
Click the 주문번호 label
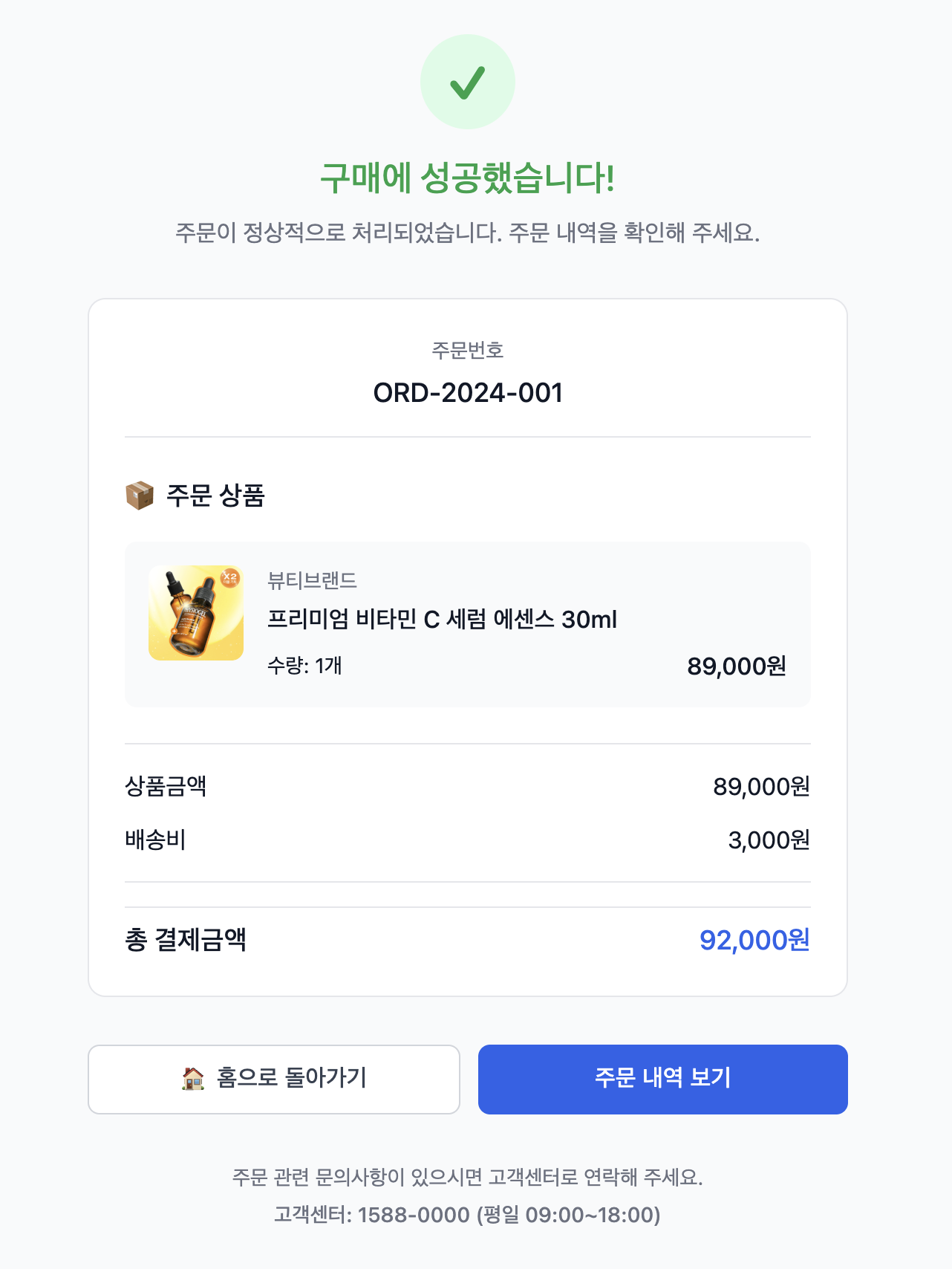(x=468, y=350)
